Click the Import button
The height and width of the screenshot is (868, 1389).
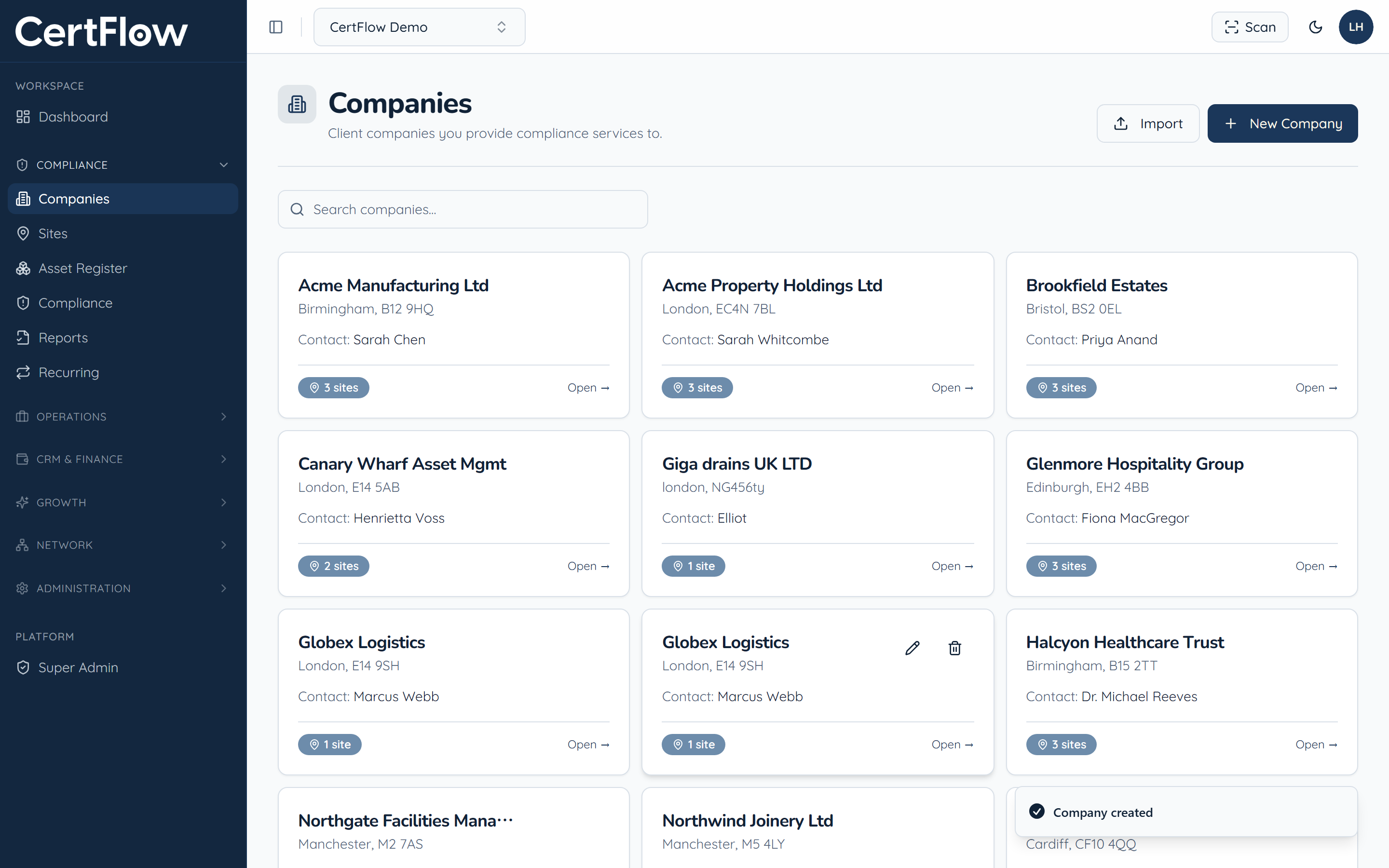1148,123
